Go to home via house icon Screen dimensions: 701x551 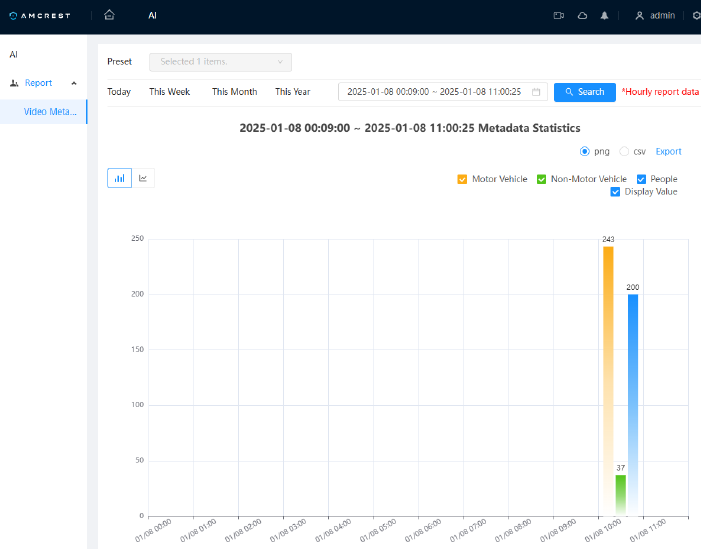click(x=109, y=15)
